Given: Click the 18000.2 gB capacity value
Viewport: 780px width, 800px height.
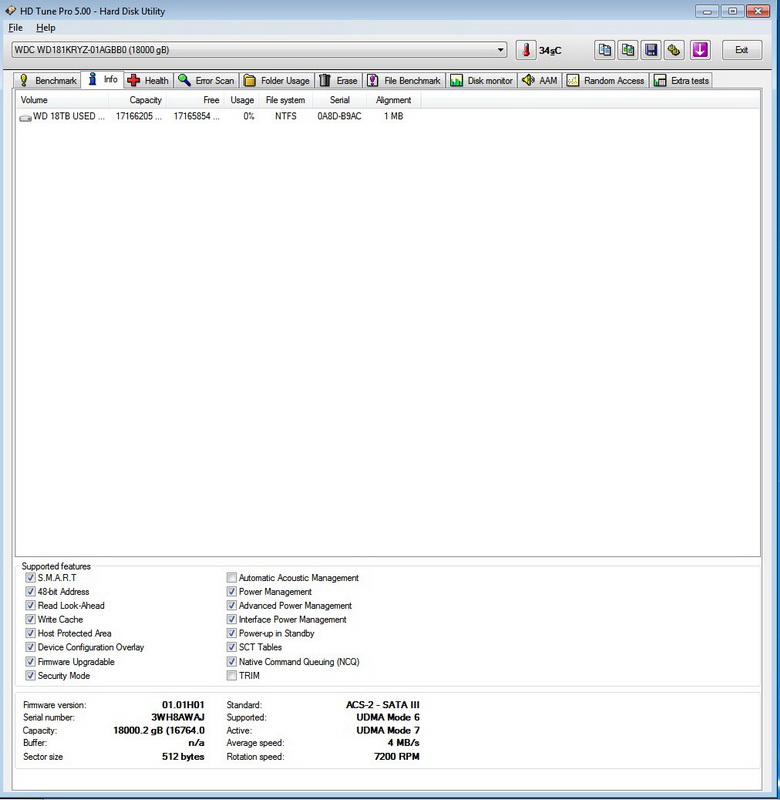Looking at the screenshot, I should click(x=159, y=730).
